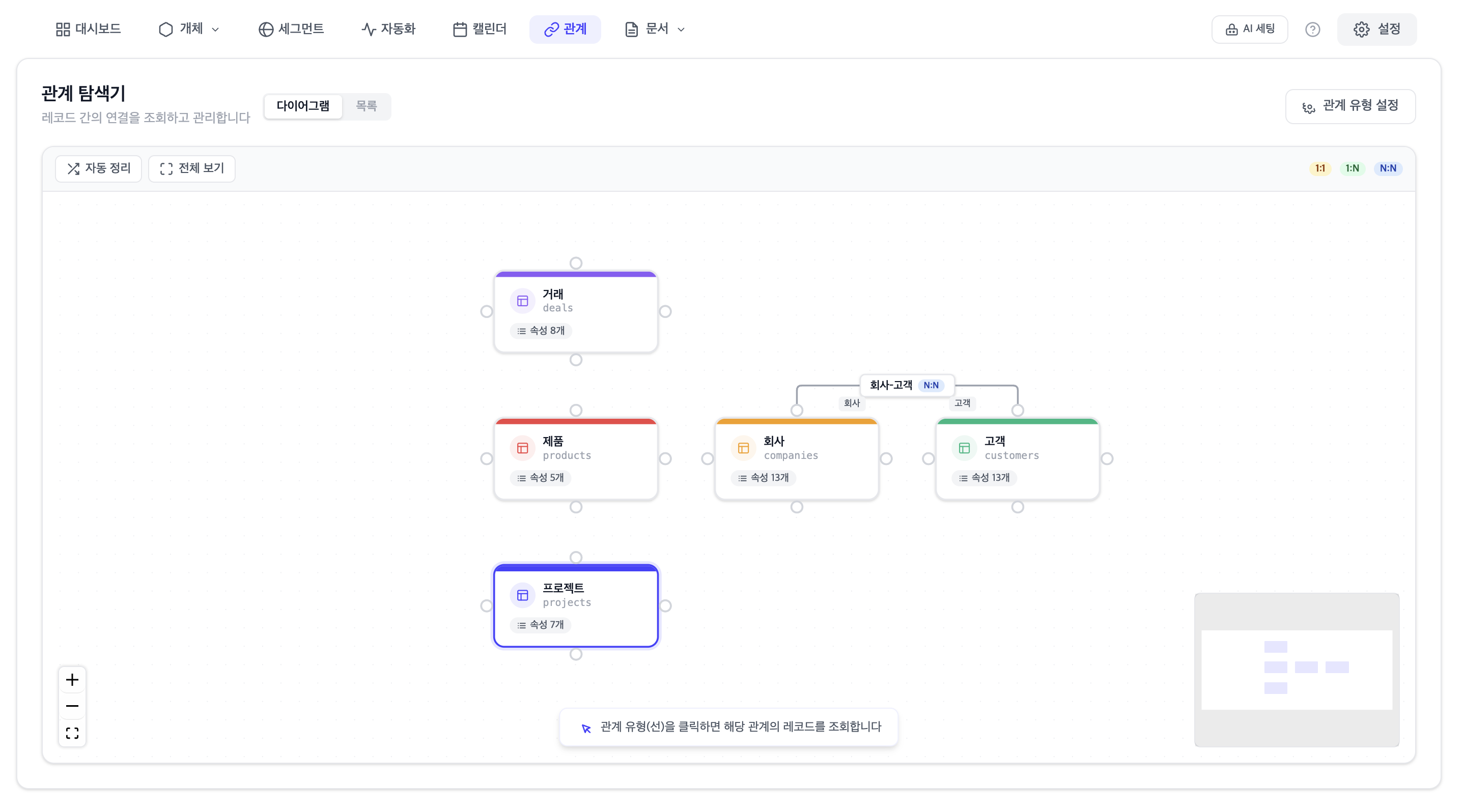Click the 거래 deals table icon
Viewport: 1464px width, 812px height.
(522, 301)
